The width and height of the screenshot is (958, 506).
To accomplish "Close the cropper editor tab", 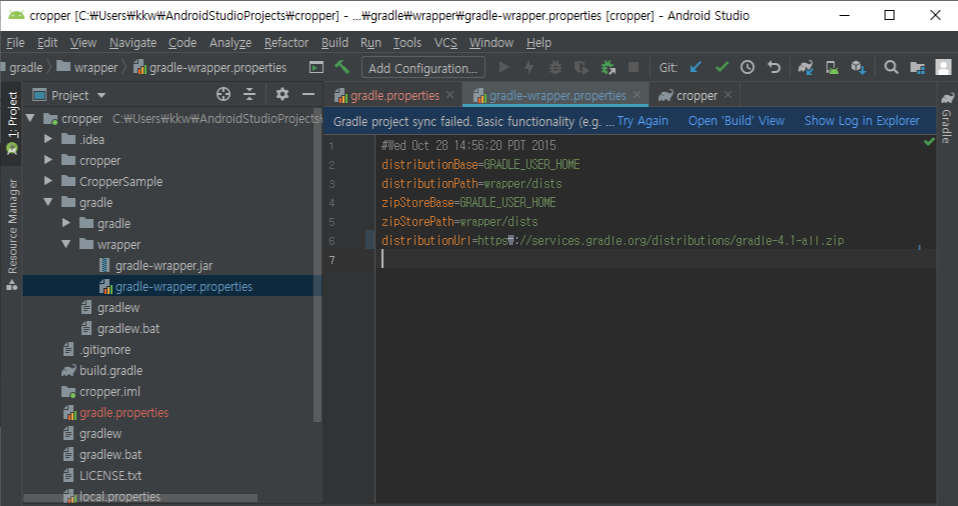I will [x=728, y=95].
